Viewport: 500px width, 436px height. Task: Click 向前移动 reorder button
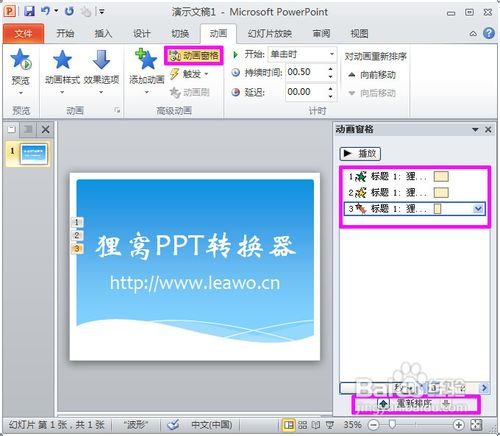pyautogui.click(x=372, y=75)
